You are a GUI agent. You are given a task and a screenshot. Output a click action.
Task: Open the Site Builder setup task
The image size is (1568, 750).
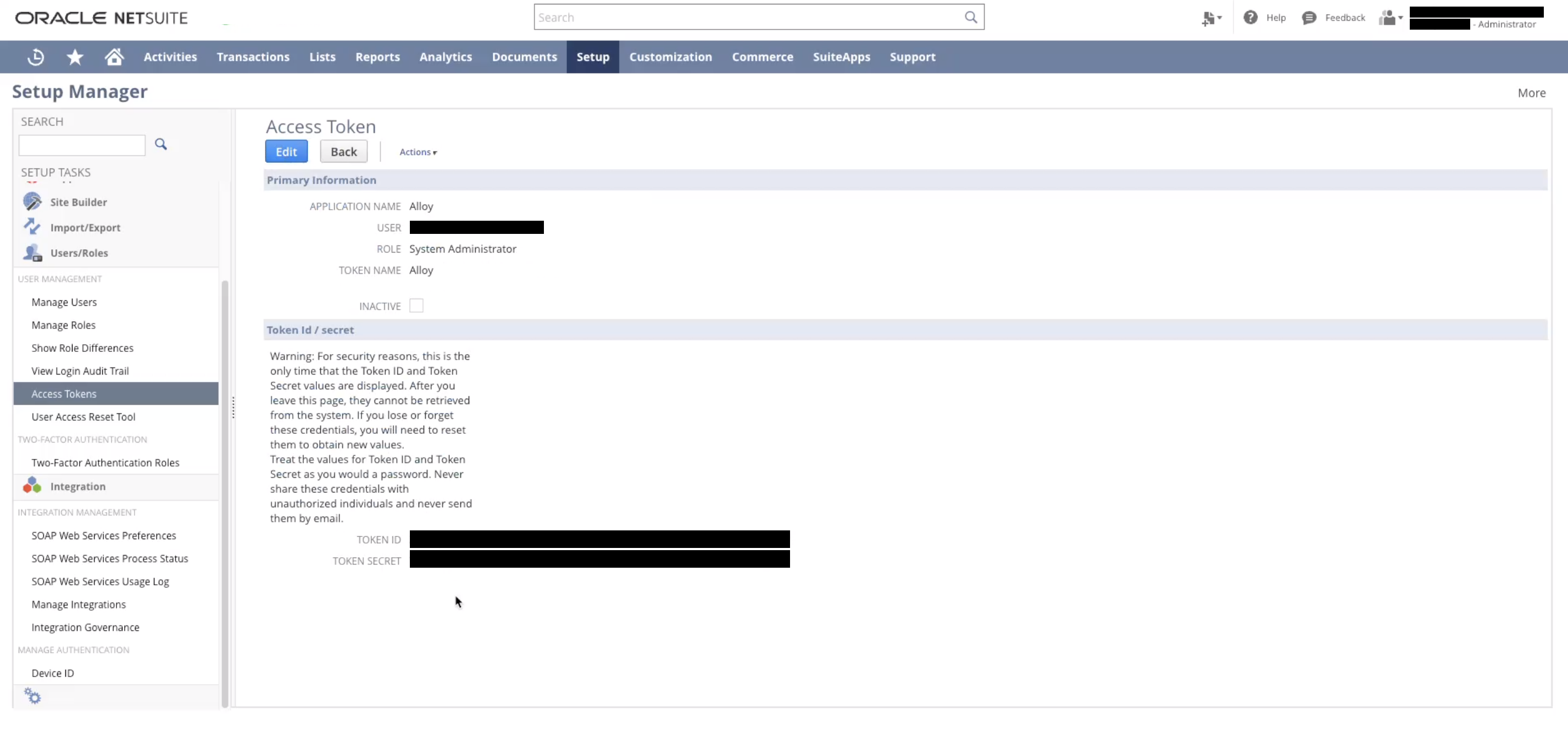pyautogui.click(x=79, y=202)
